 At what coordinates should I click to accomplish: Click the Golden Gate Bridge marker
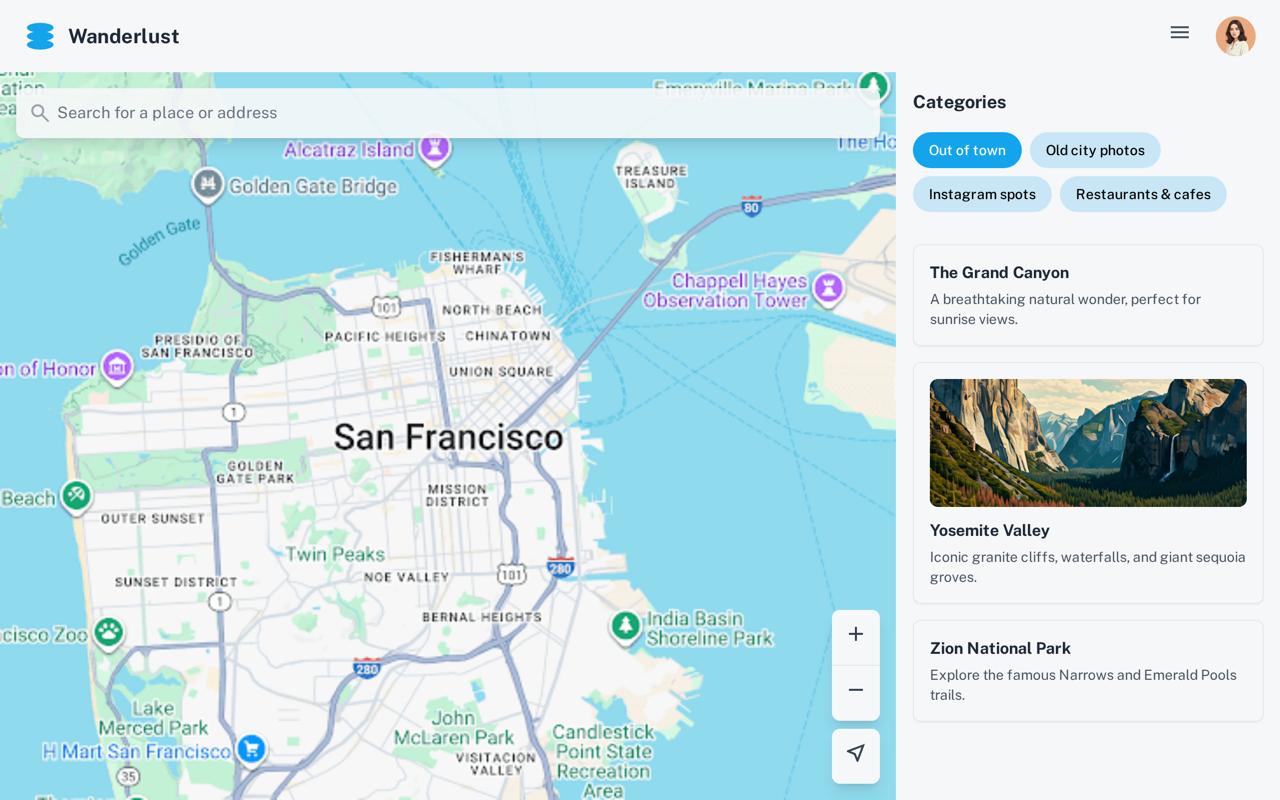click(x=208, y=184)
